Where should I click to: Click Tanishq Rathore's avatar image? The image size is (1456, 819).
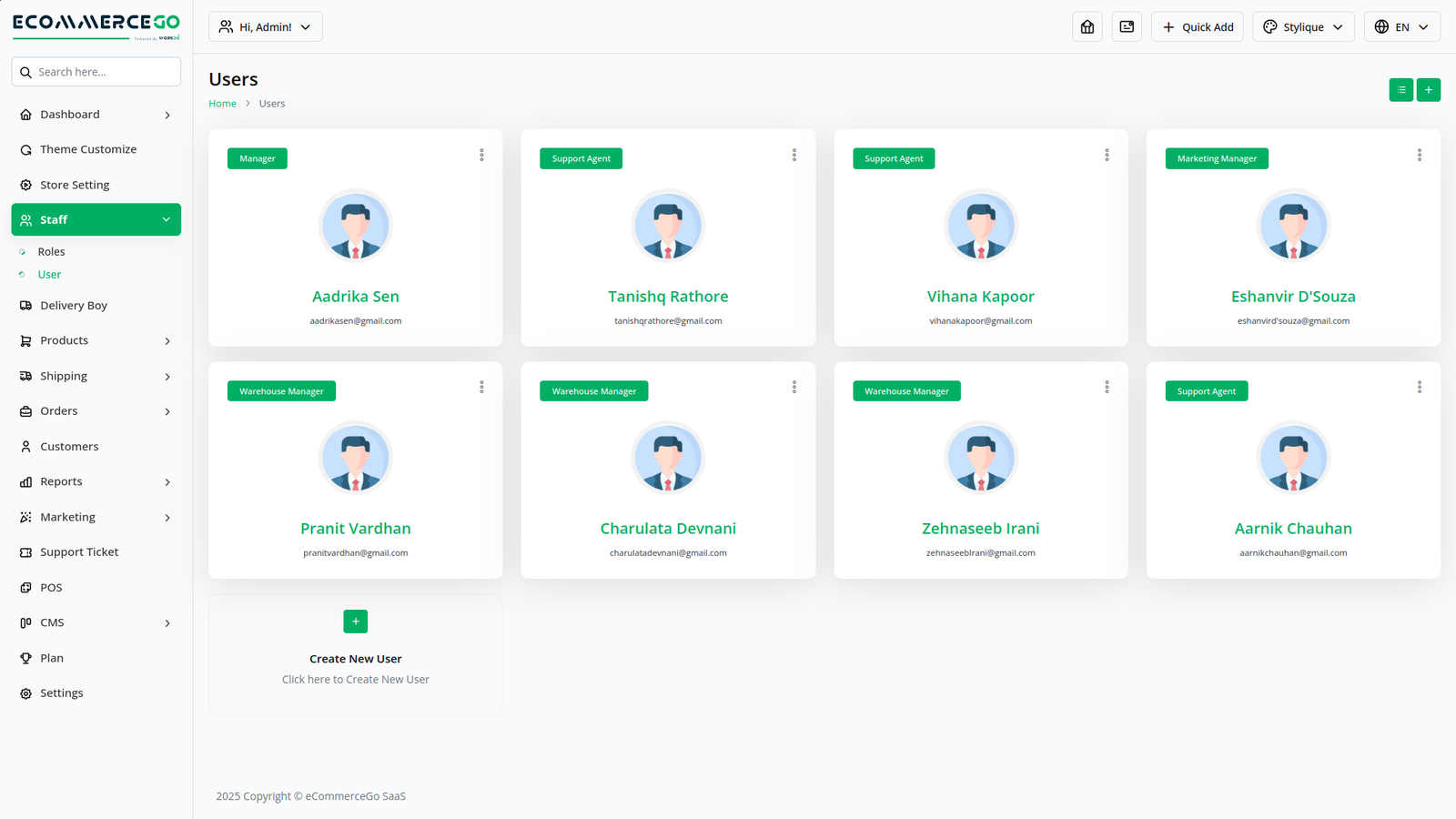(667, 226)
